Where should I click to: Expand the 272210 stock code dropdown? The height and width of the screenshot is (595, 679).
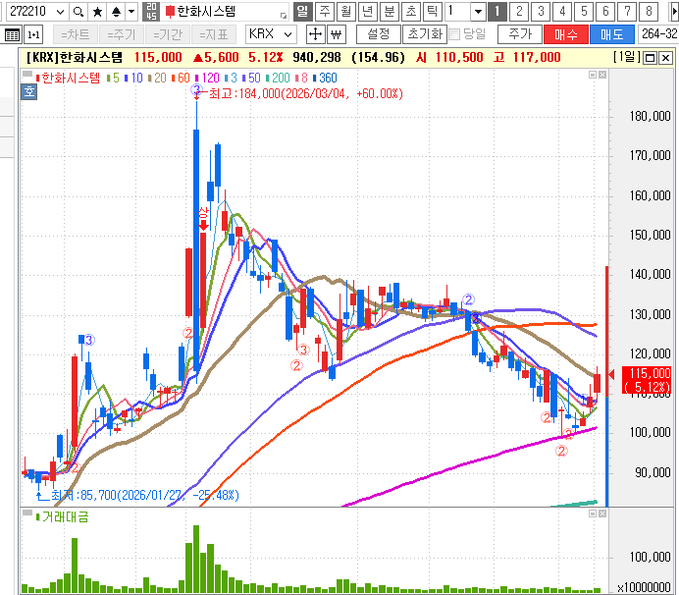coord(60,12)
